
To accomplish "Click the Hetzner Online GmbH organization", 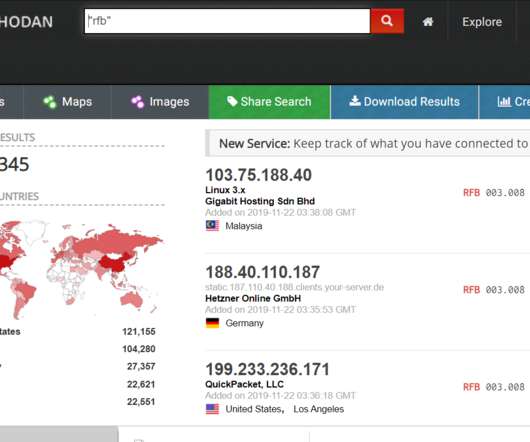I will (x=253, y=298).
